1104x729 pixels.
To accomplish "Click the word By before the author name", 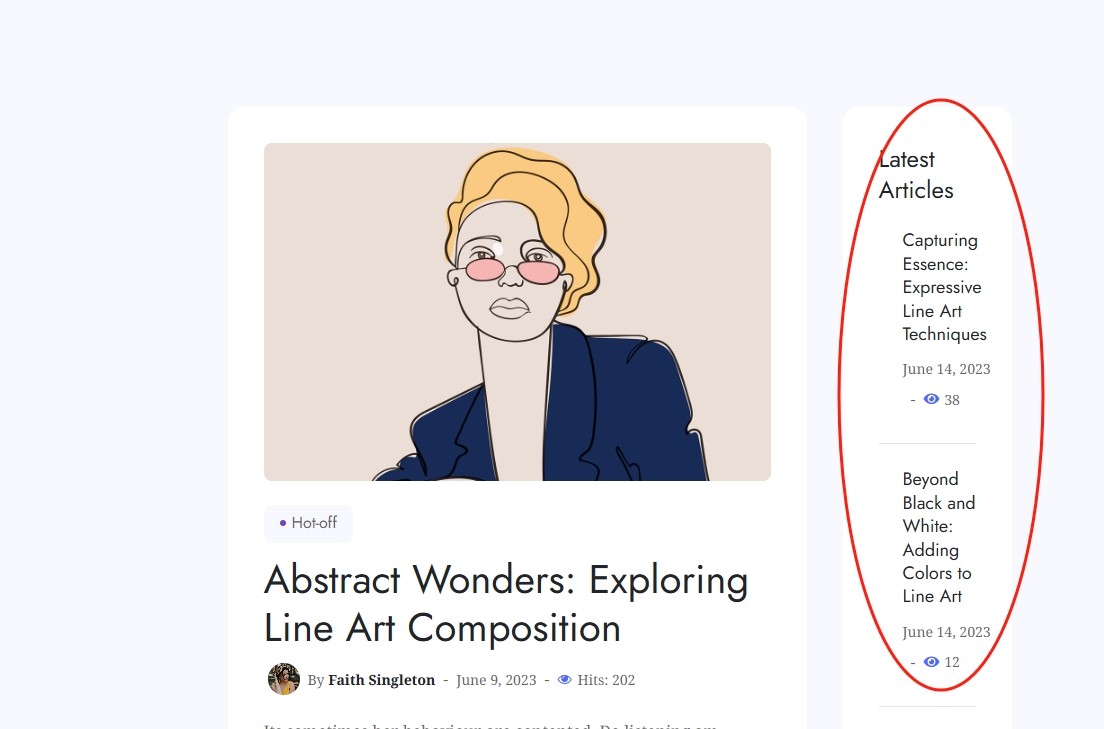I will [x=315, y=681].
